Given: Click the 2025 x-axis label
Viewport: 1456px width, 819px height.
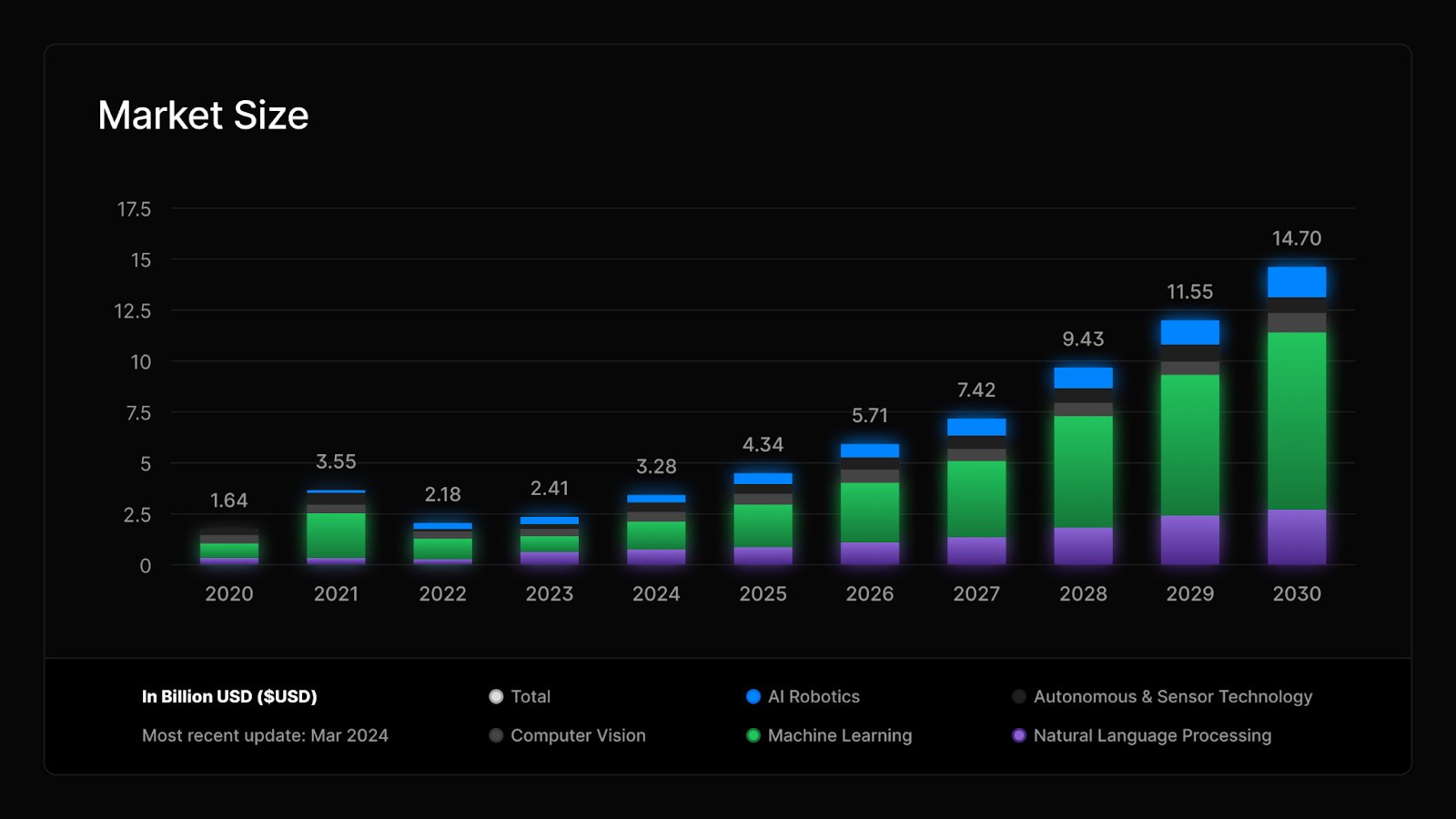Looking at the screenshot, I should pos(763,594).
